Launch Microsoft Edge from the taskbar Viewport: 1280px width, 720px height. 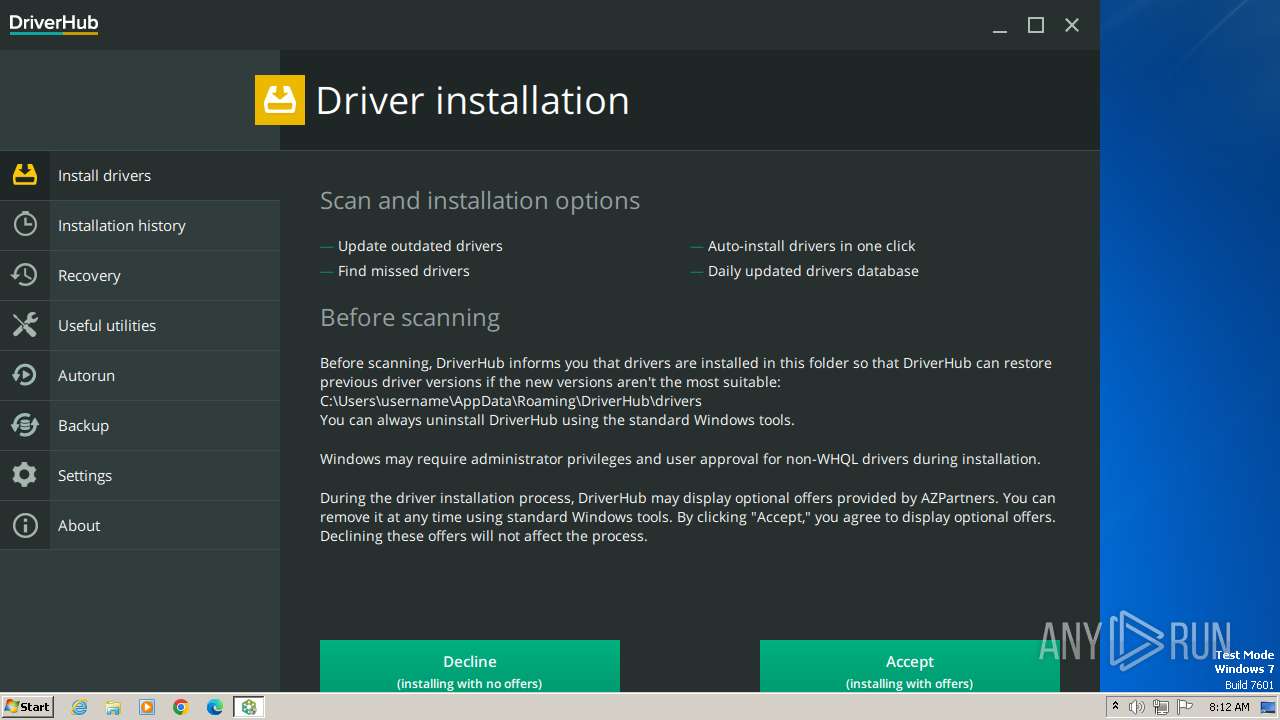click(215, 707)
